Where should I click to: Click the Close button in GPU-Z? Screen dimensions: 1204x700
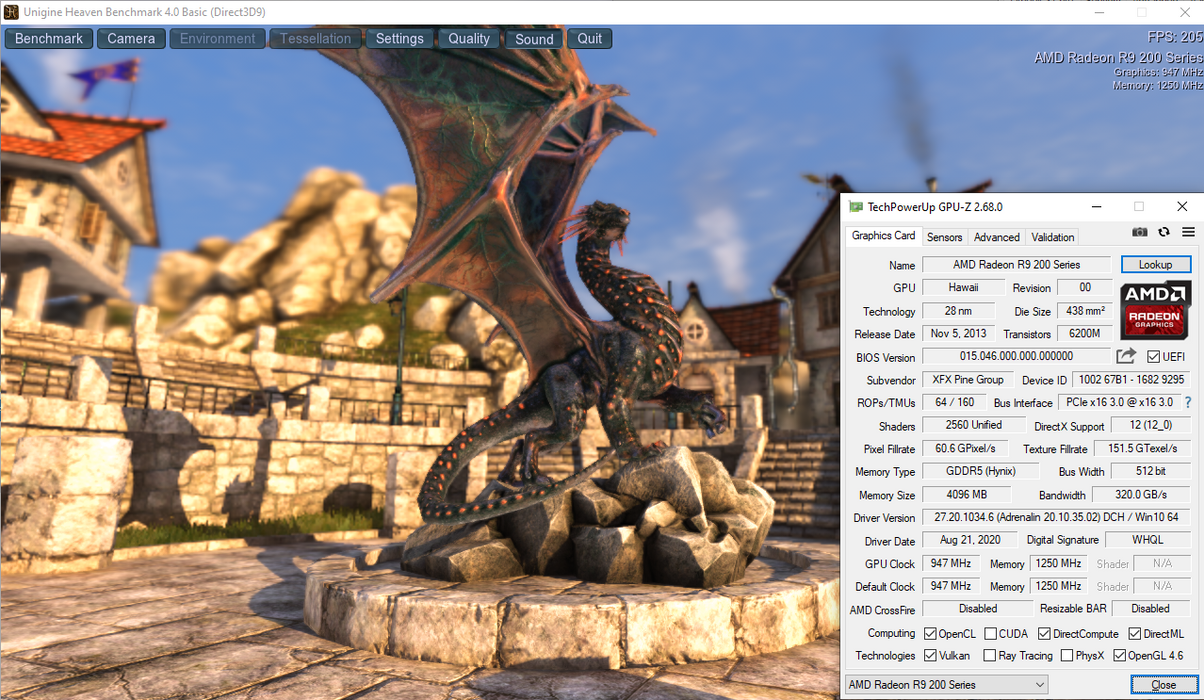[1163, 685]
